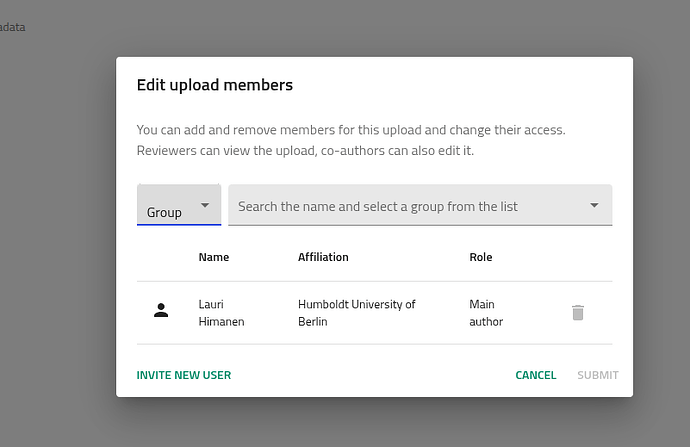
Task: Delete Lauri Himanen using trash icon
Action: 577,313
